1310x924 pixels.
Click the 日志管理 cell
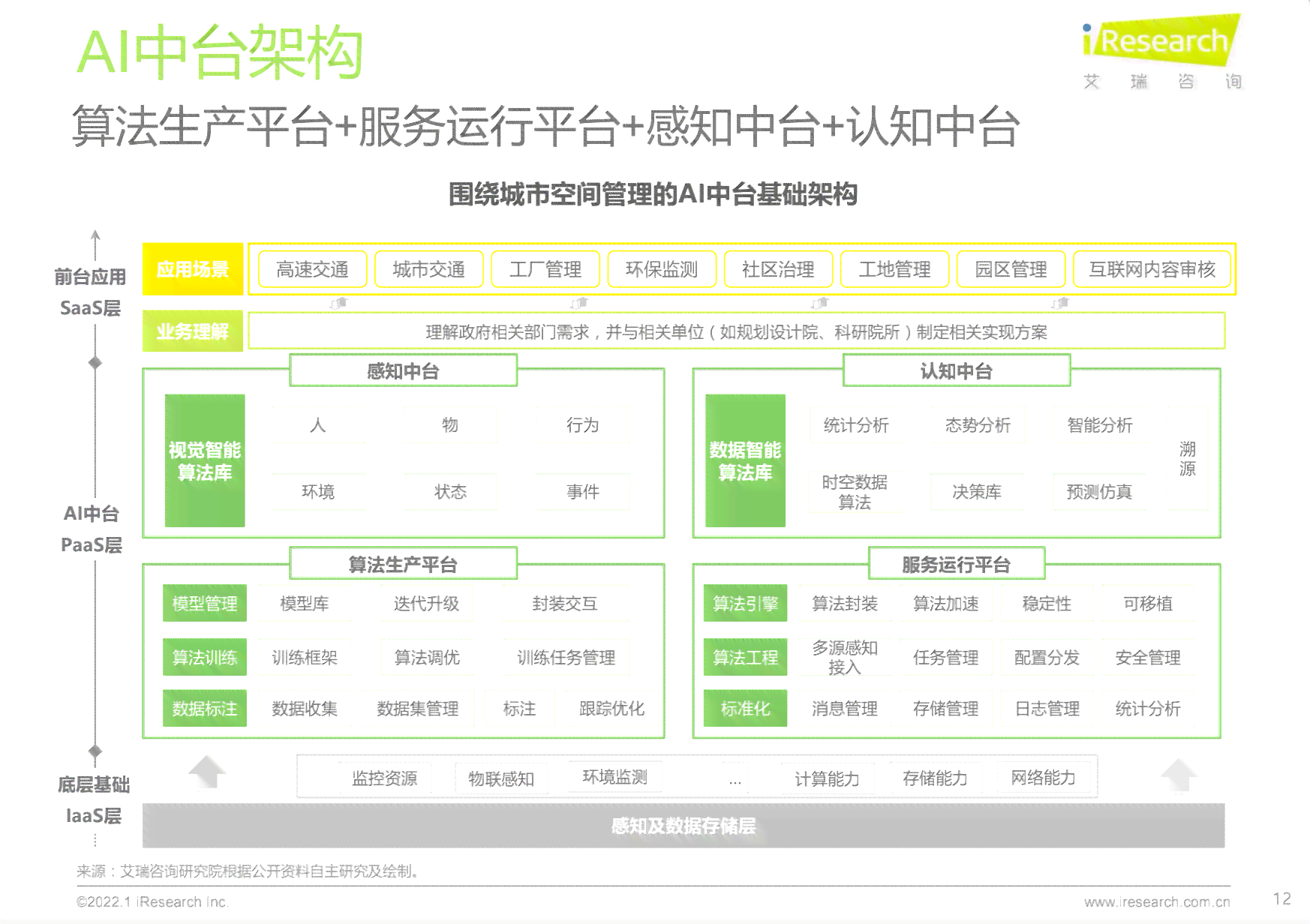1047,709
